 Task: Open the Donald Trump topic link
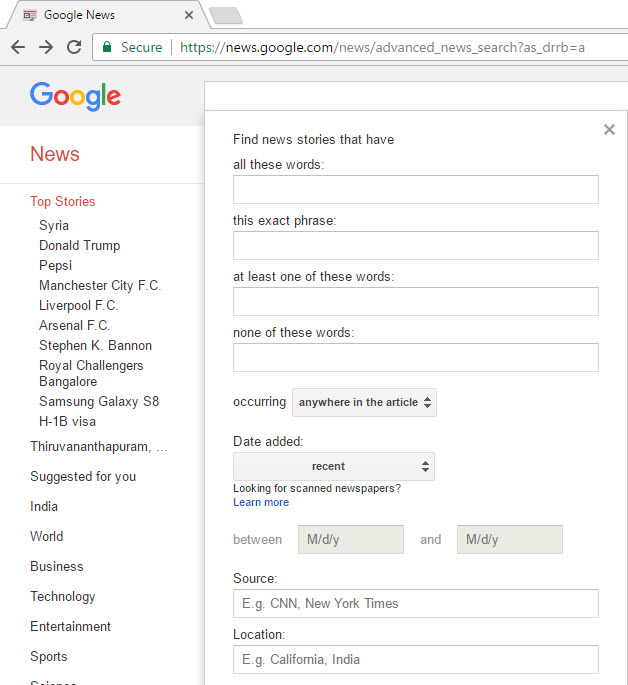pyautogui.click(x=79, y=245)
